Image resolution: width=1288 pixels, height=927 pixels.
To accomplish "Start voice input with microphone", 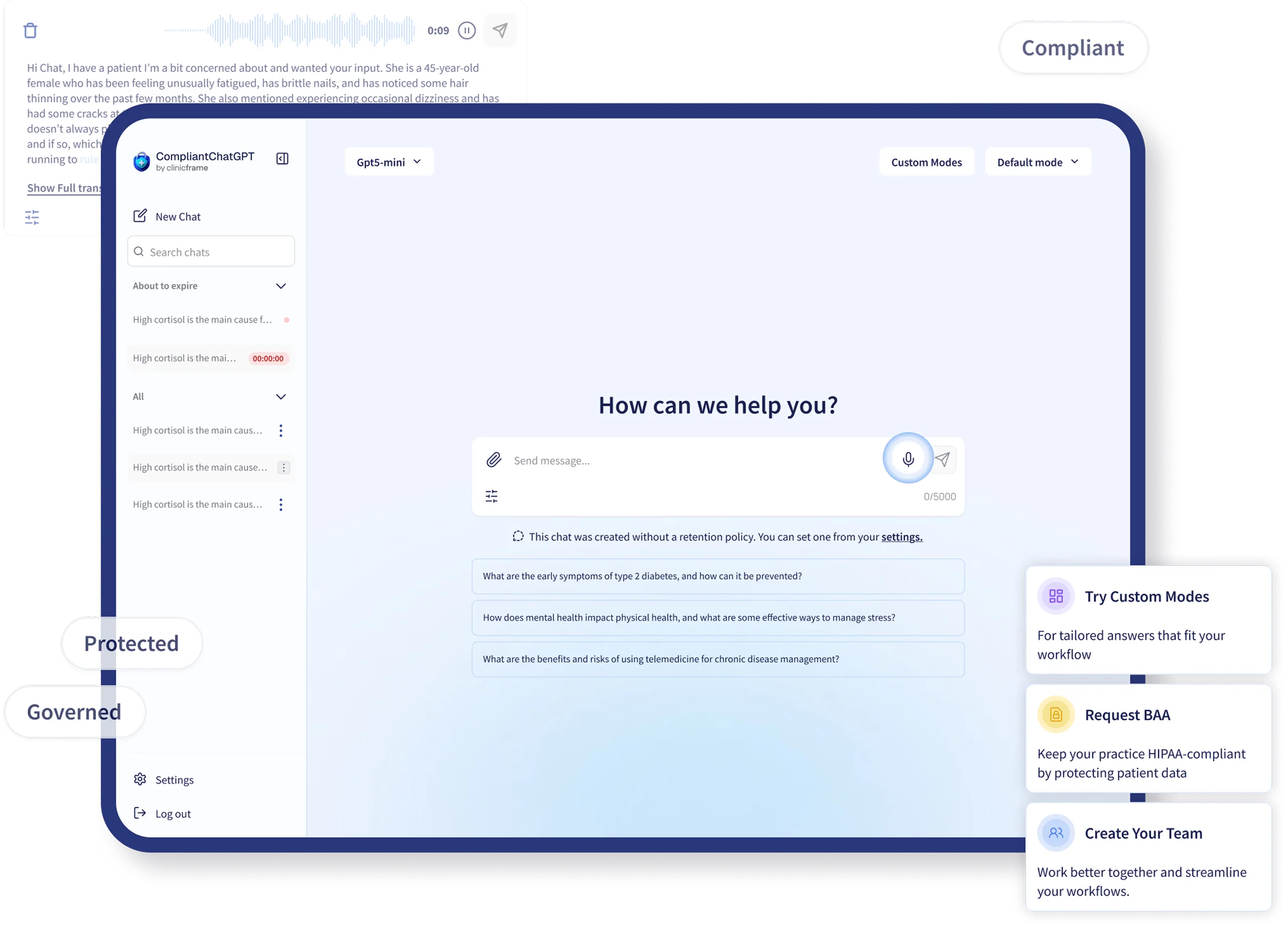I will tap(908, 458).
